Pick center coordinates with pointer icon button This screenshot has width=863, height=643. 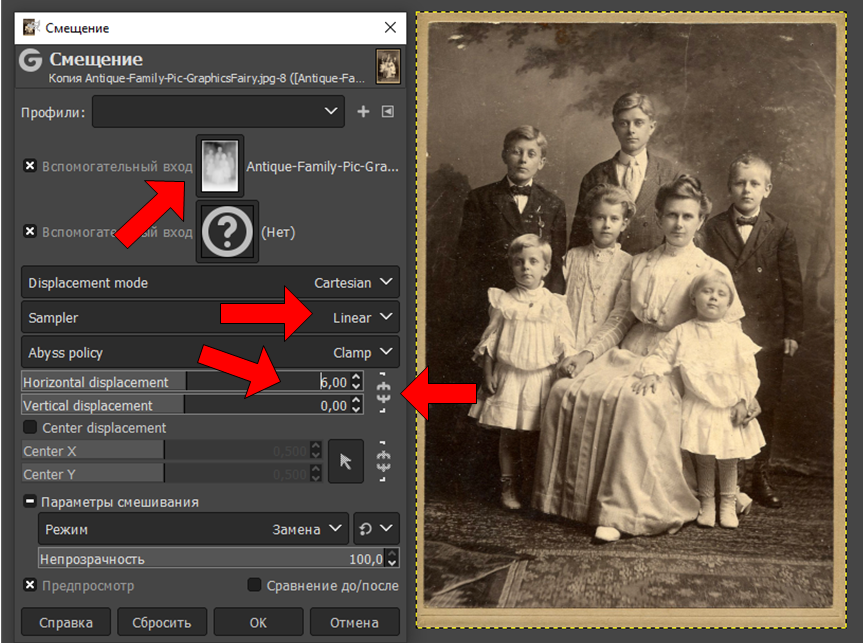346,461
